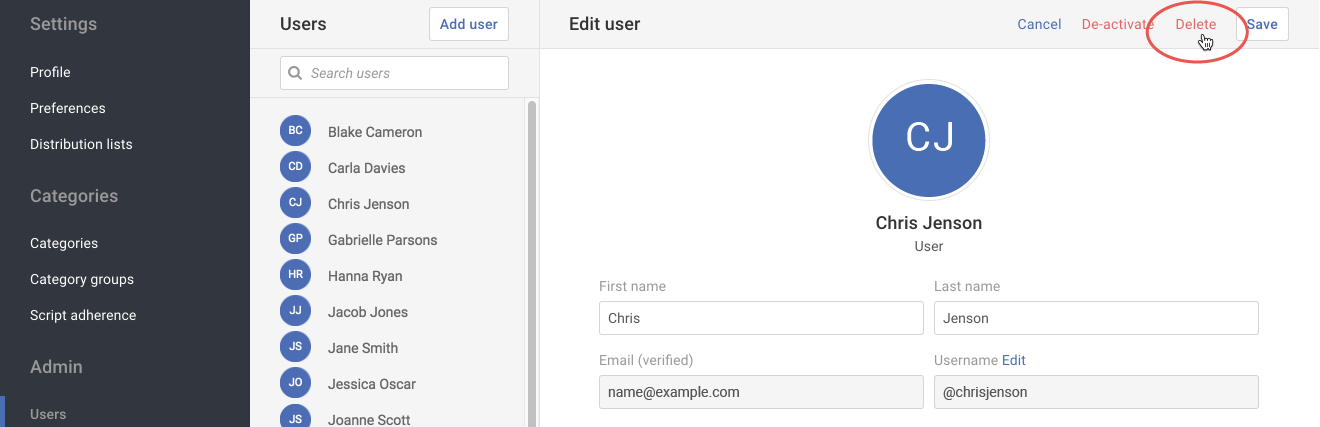Save the user changes

1262,24
